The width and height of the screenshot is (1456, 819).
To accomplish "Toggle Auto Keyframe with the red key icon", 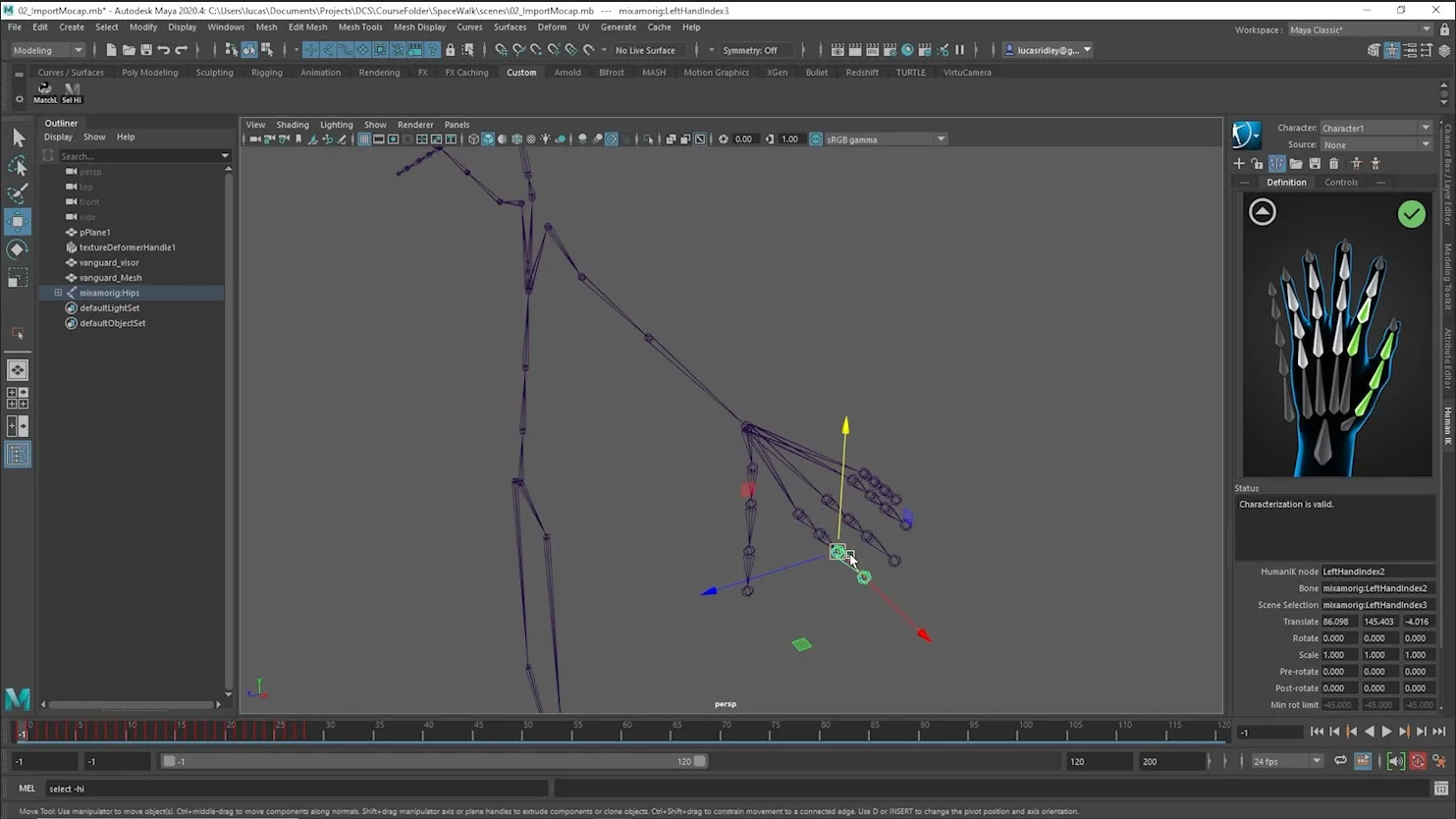I will [1419, 761].
